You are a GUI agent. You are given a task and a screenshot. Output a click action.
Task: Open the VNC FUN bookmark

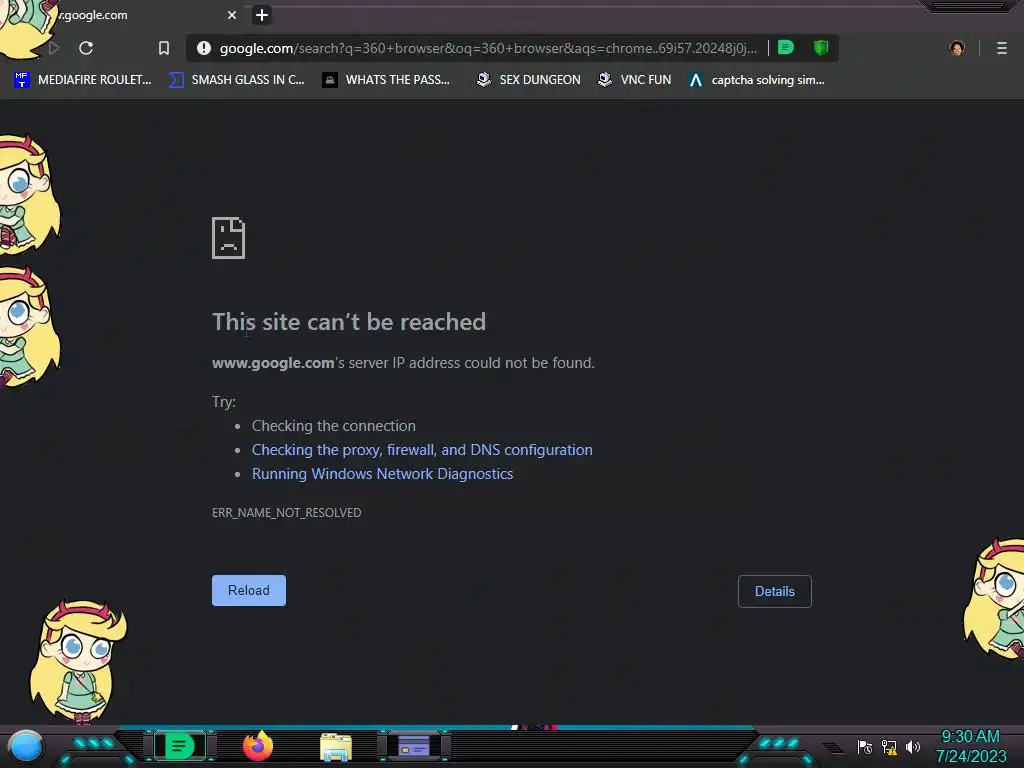[x=634, y=80]
